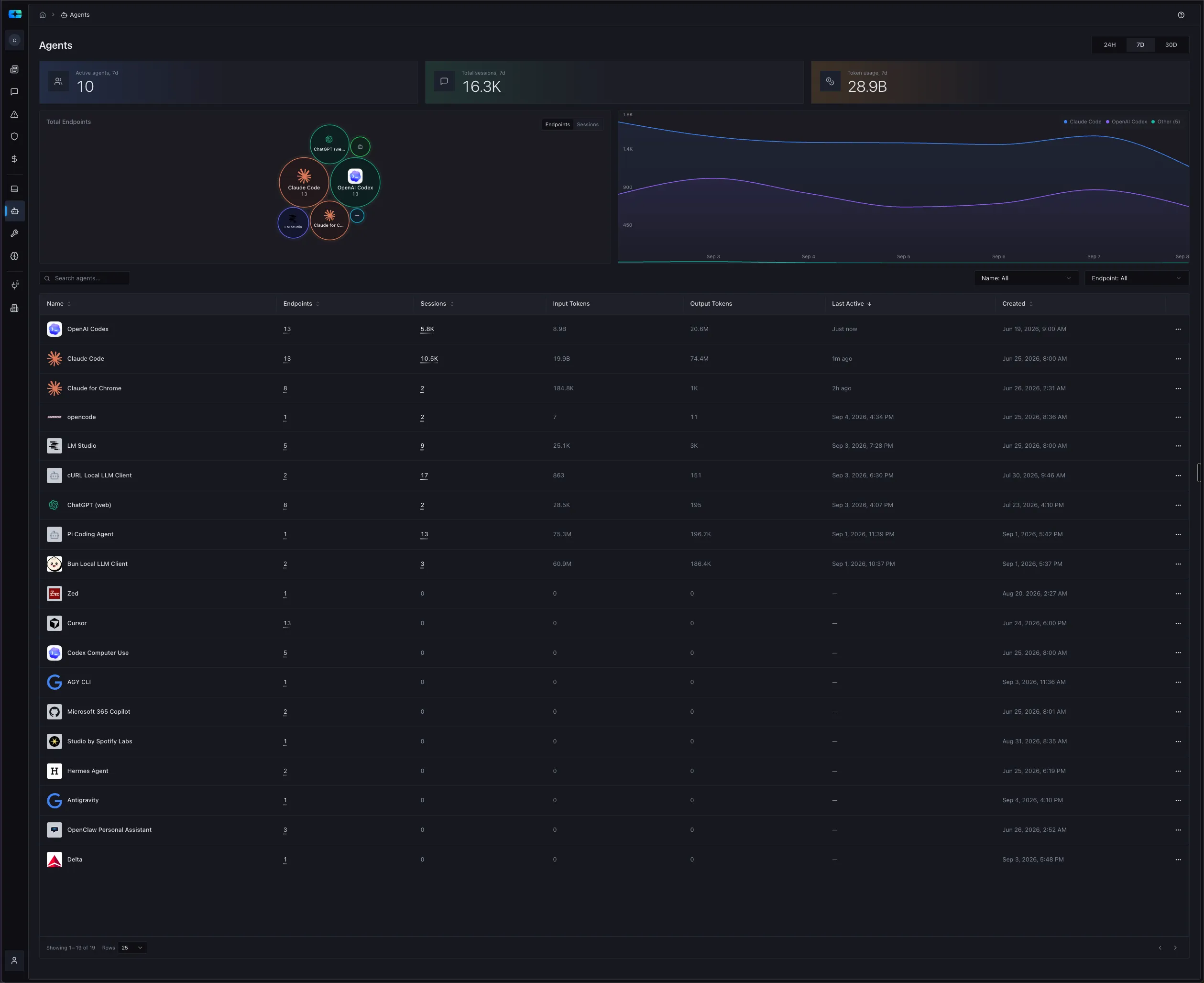Click the page vertical scrollbar handle
Image resolution: width=1204 pixels, height=983 pixels.
[x=1199, y=472]
